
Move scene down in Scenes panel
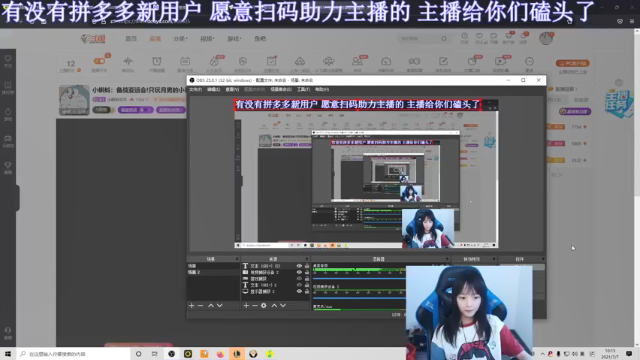[220, 305]
